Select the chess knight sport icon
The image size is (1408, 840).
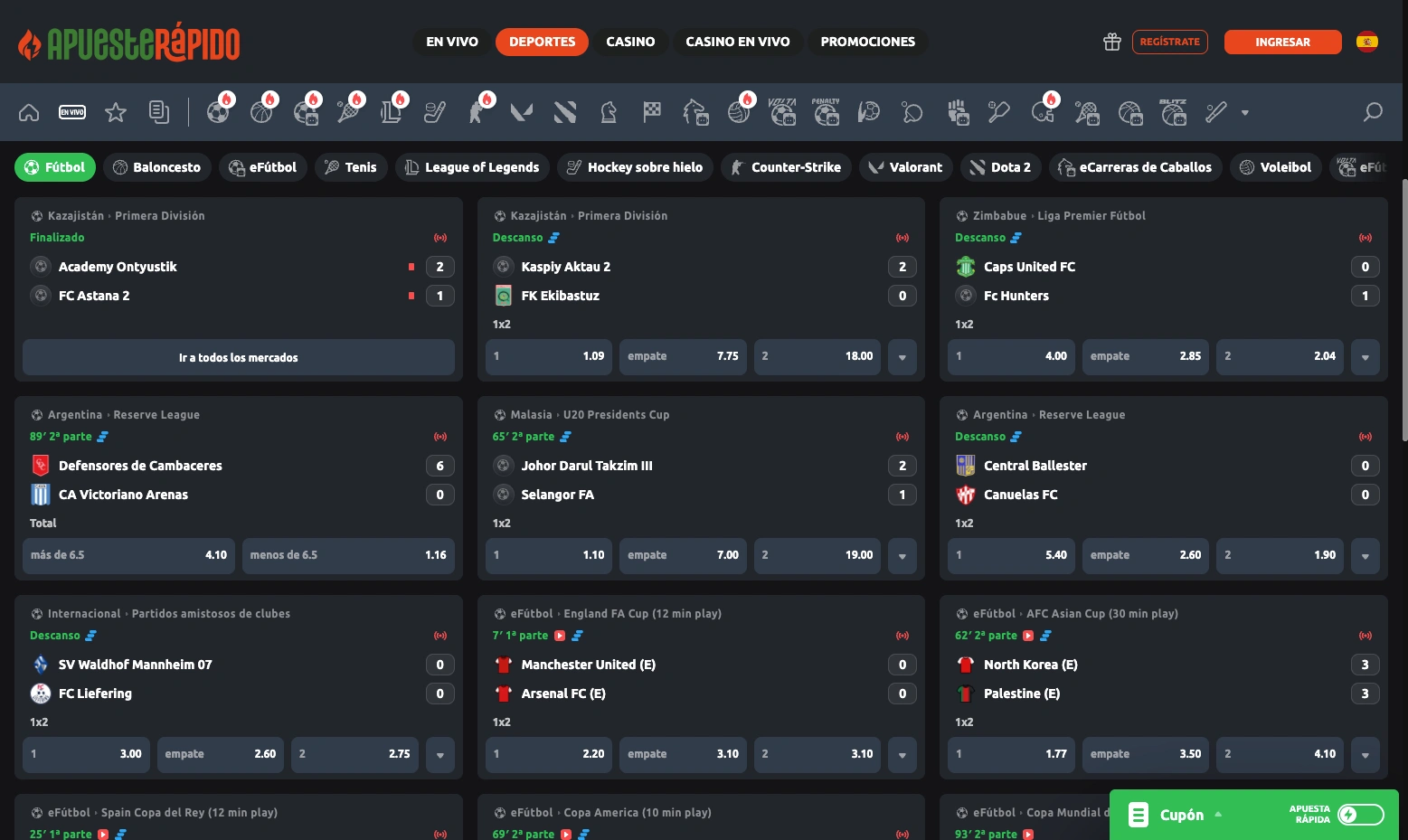609,112
